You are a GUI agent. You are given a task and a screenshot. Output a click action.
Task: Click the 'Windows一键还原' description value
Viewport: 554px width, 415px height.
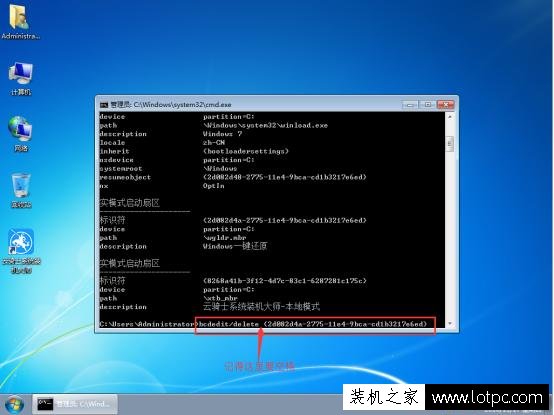[x=235, y=246]
